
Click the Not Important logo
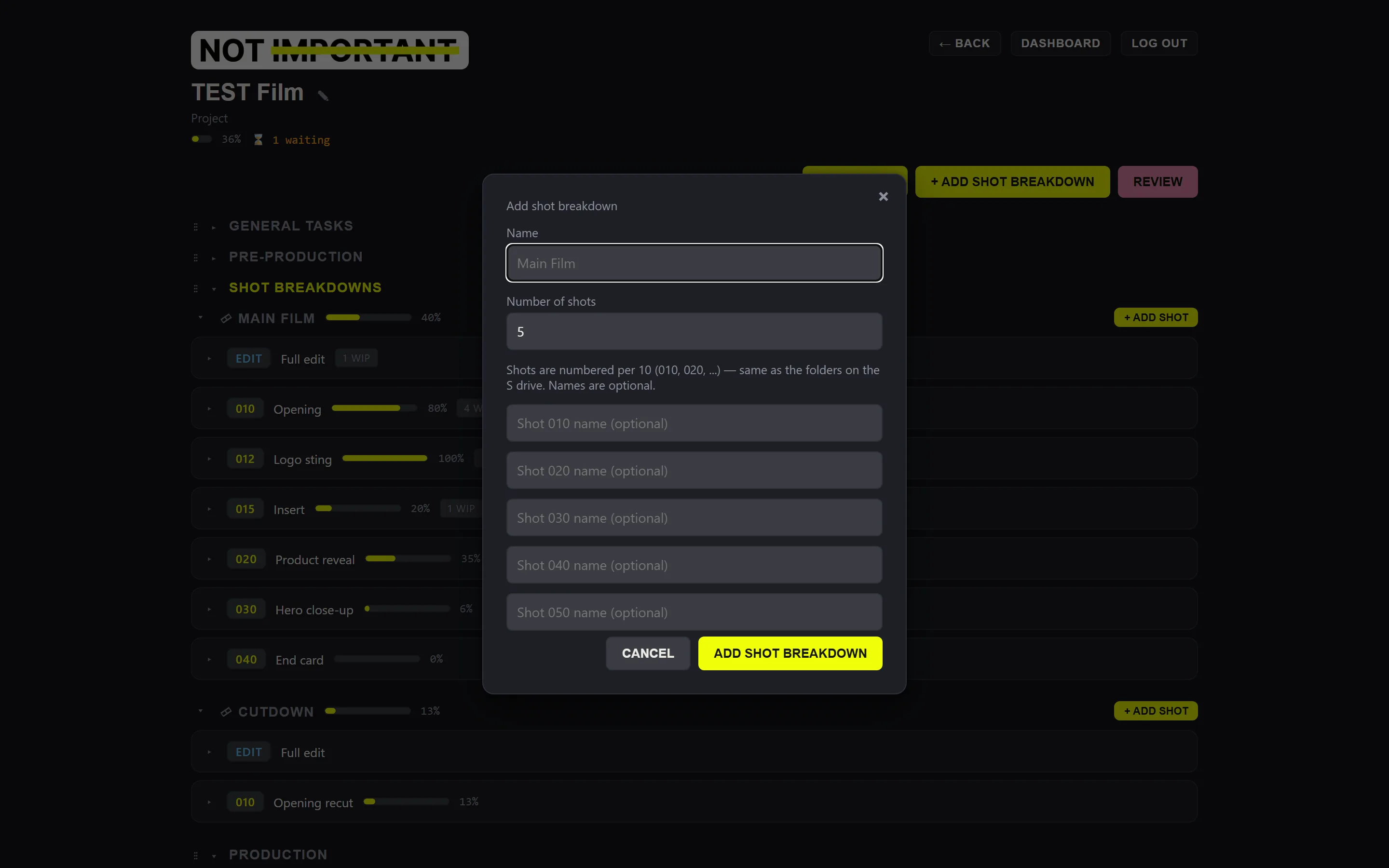329,50
